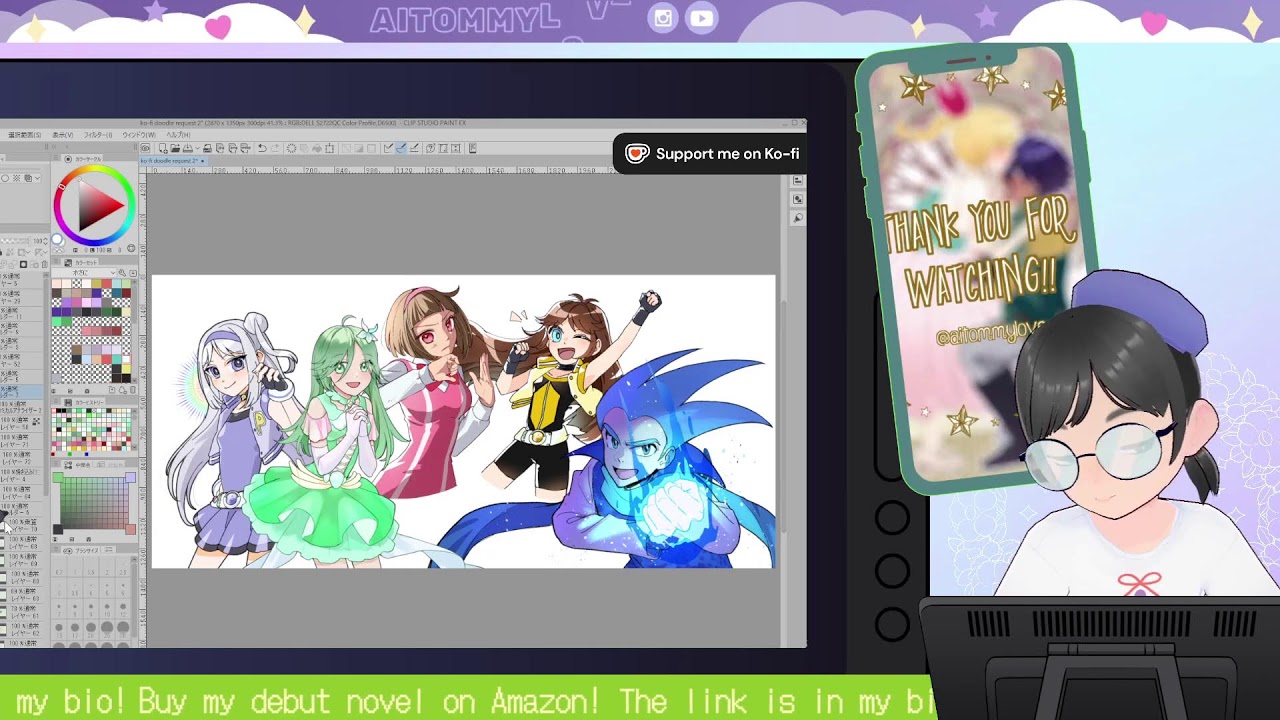Select dark bottom-left corner of intermediate color

pyautogui.click(x=58, y=530)
